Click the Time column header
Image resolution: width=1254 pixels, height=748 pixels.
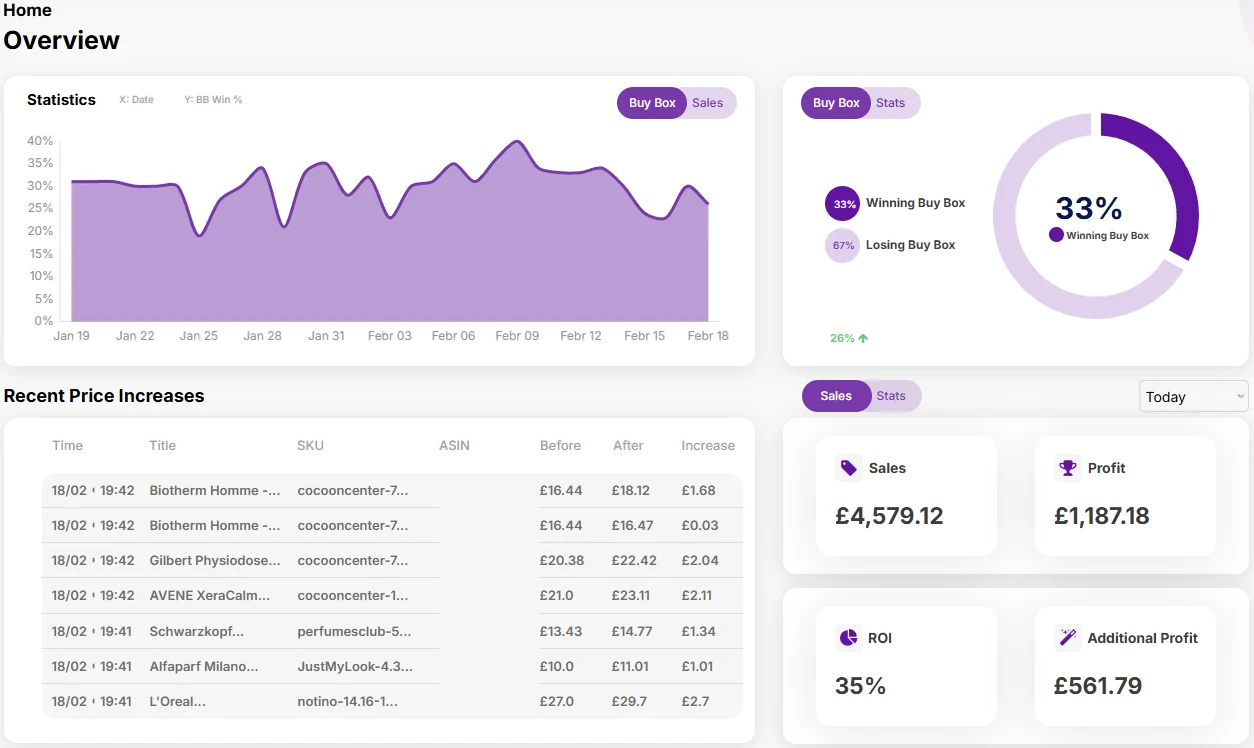[x=67, y=446]
